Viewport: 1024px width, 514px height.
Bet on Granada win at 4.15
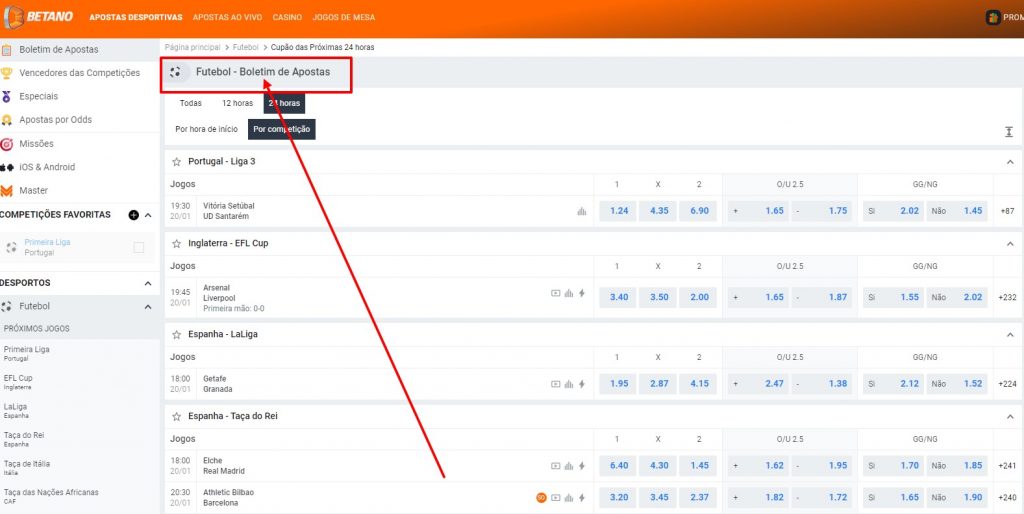pos(698,384)
